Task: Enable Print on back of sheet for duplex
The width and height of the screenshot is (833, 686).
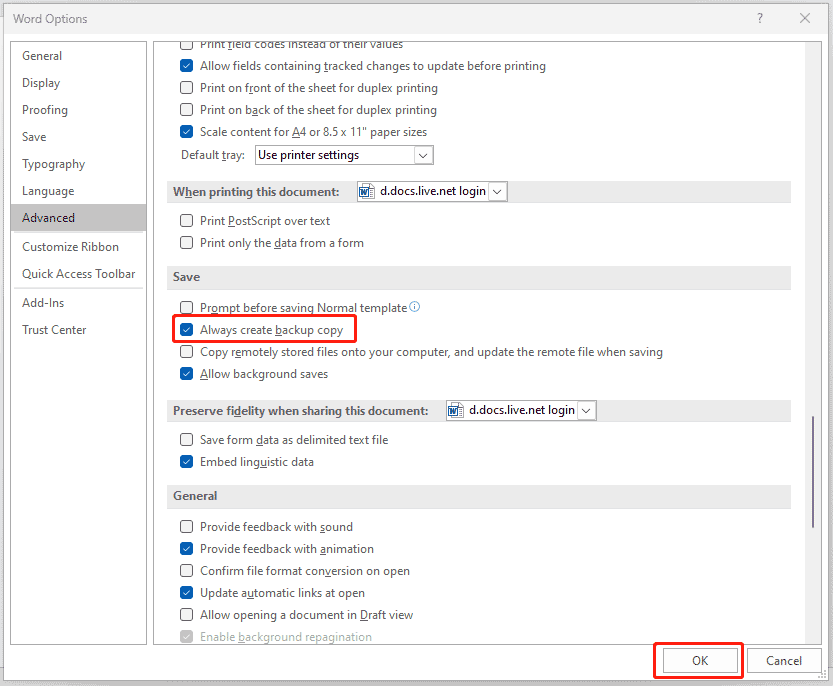Action: coord(186,109)
